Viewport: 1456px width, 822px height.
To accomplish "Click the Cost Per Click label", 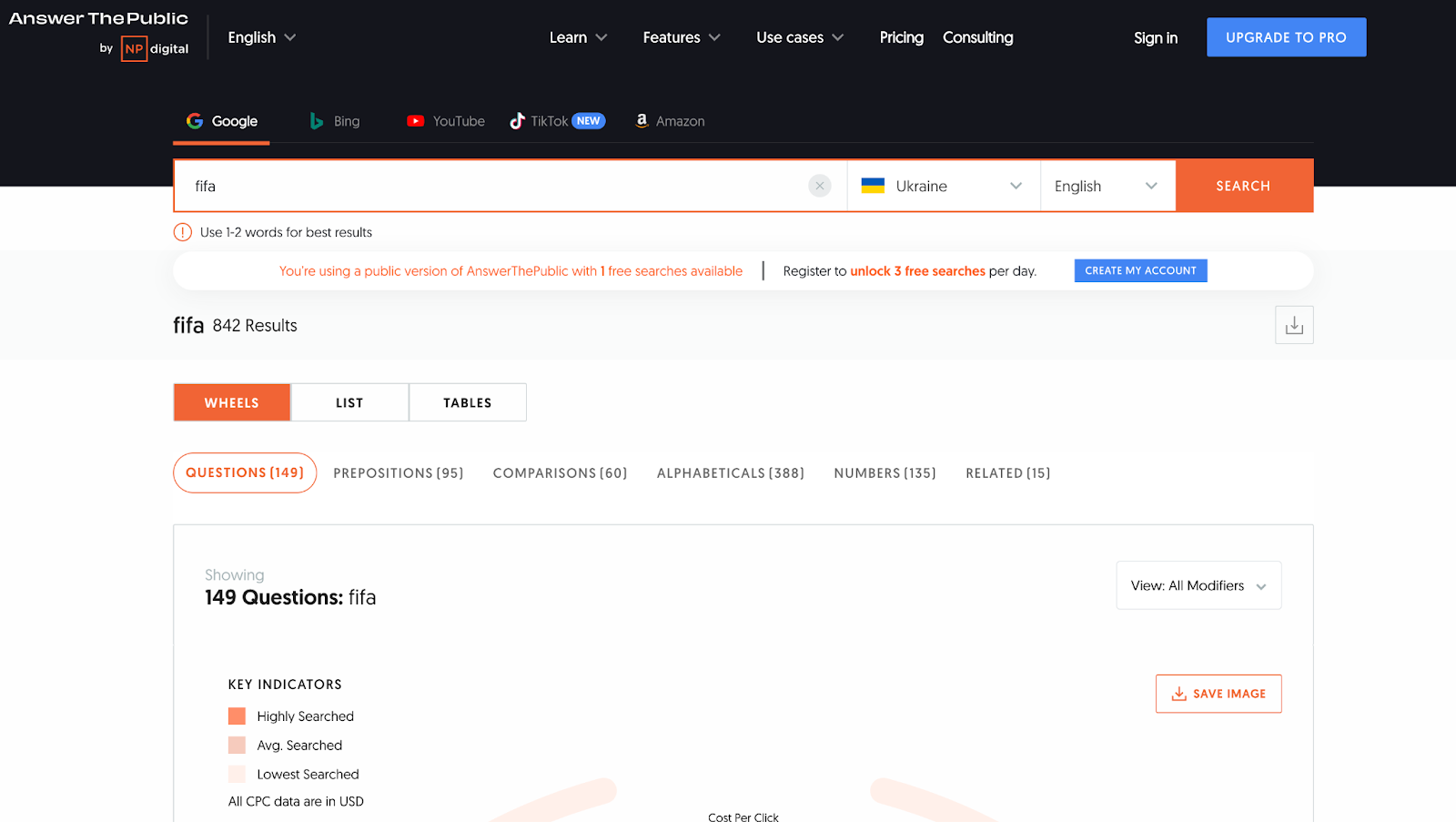I will [x=743, y=817].
